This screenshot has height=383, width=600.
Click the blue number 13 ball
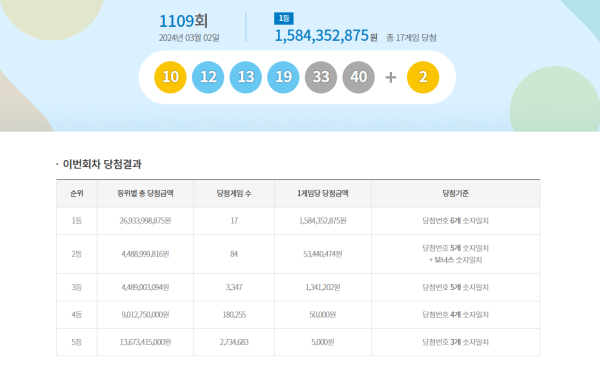tap(246, 77)
